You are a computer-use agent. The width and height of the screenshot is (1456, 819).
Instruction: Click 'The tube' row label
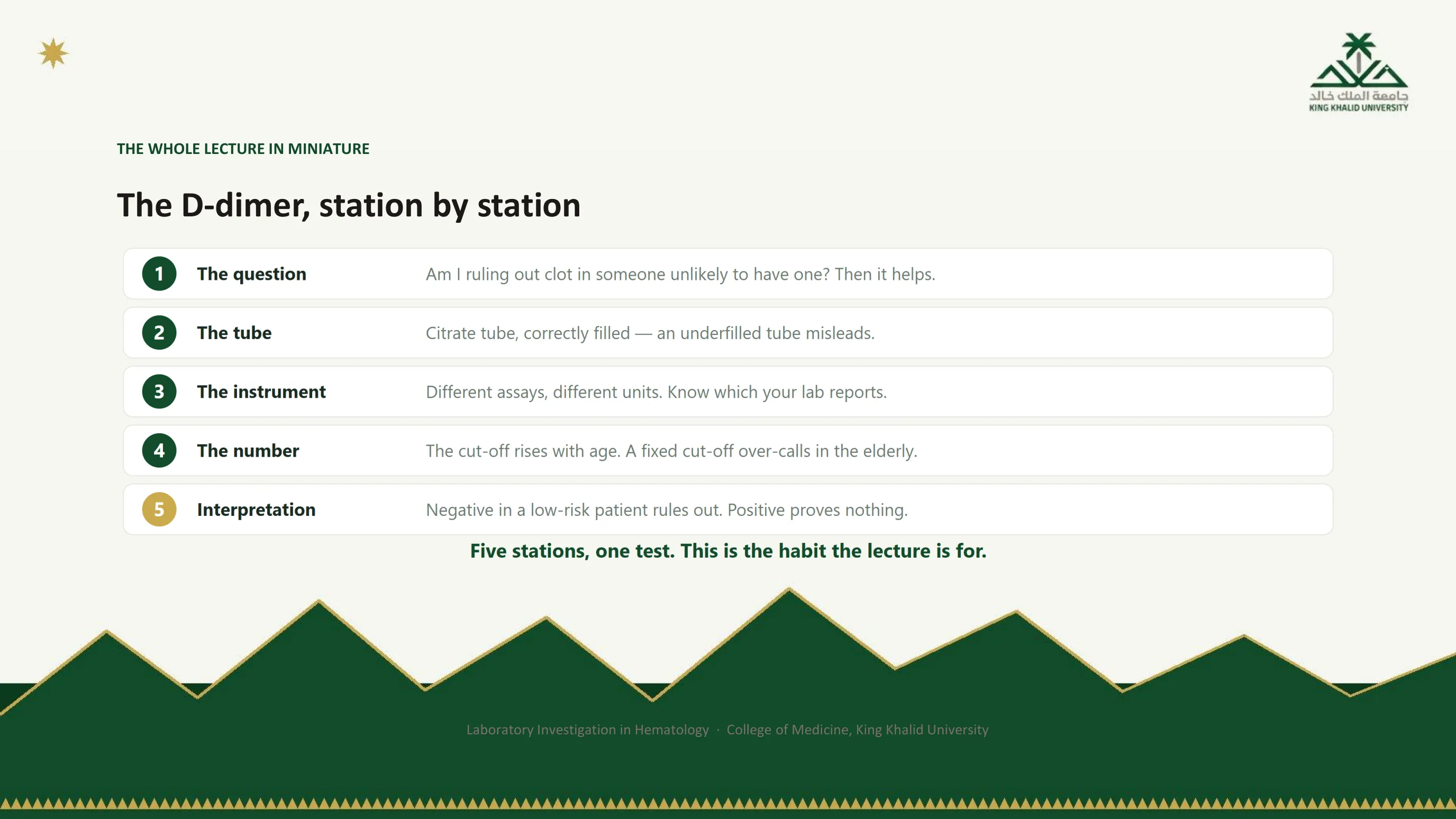234,333
